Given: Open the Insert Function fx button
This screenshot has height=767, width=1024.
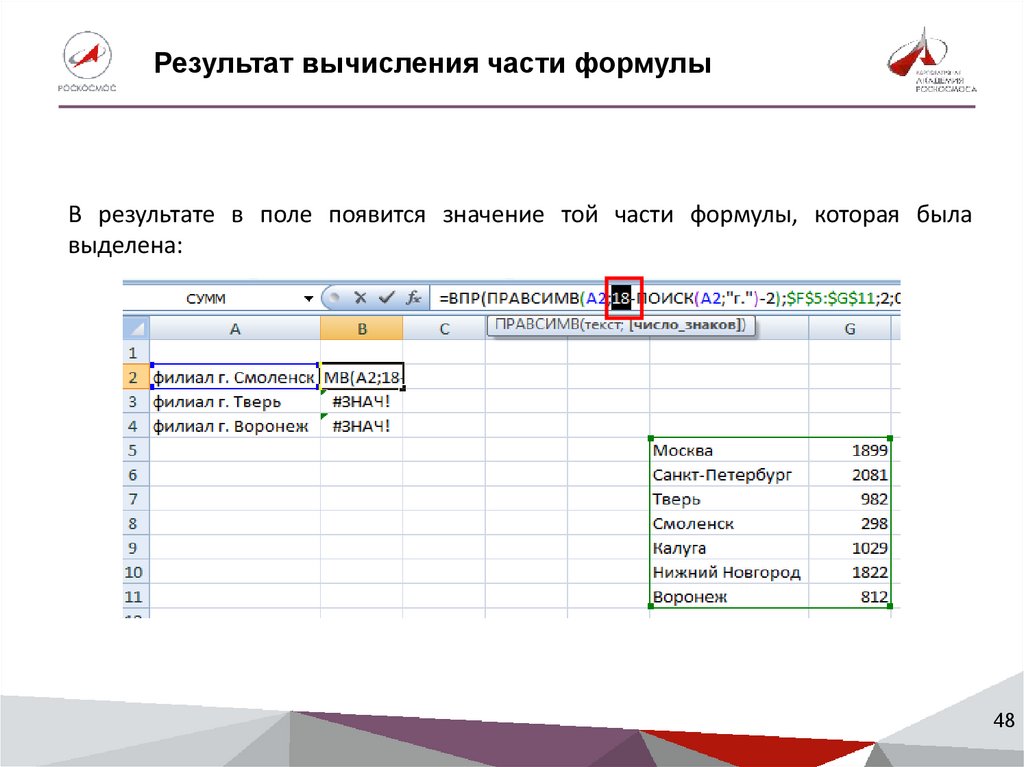Looking at the screenshot, I should click(x=411, y=298).
